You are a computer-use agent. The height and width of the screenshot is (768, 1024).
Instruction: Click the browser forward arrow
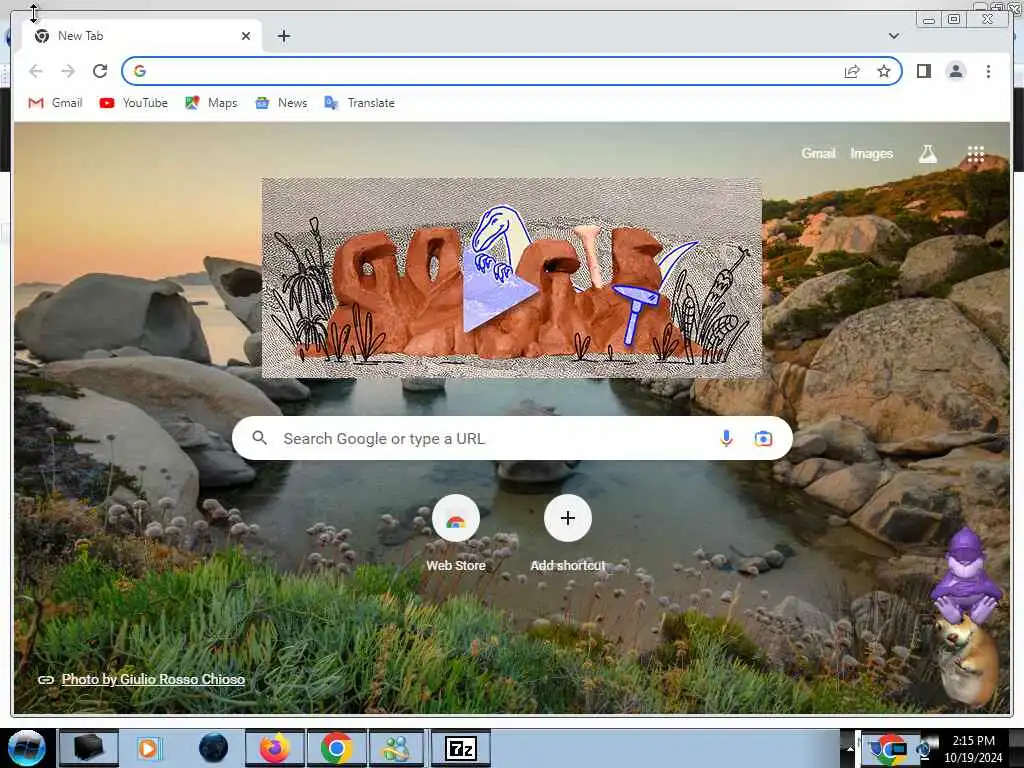(x=68, y=71)
